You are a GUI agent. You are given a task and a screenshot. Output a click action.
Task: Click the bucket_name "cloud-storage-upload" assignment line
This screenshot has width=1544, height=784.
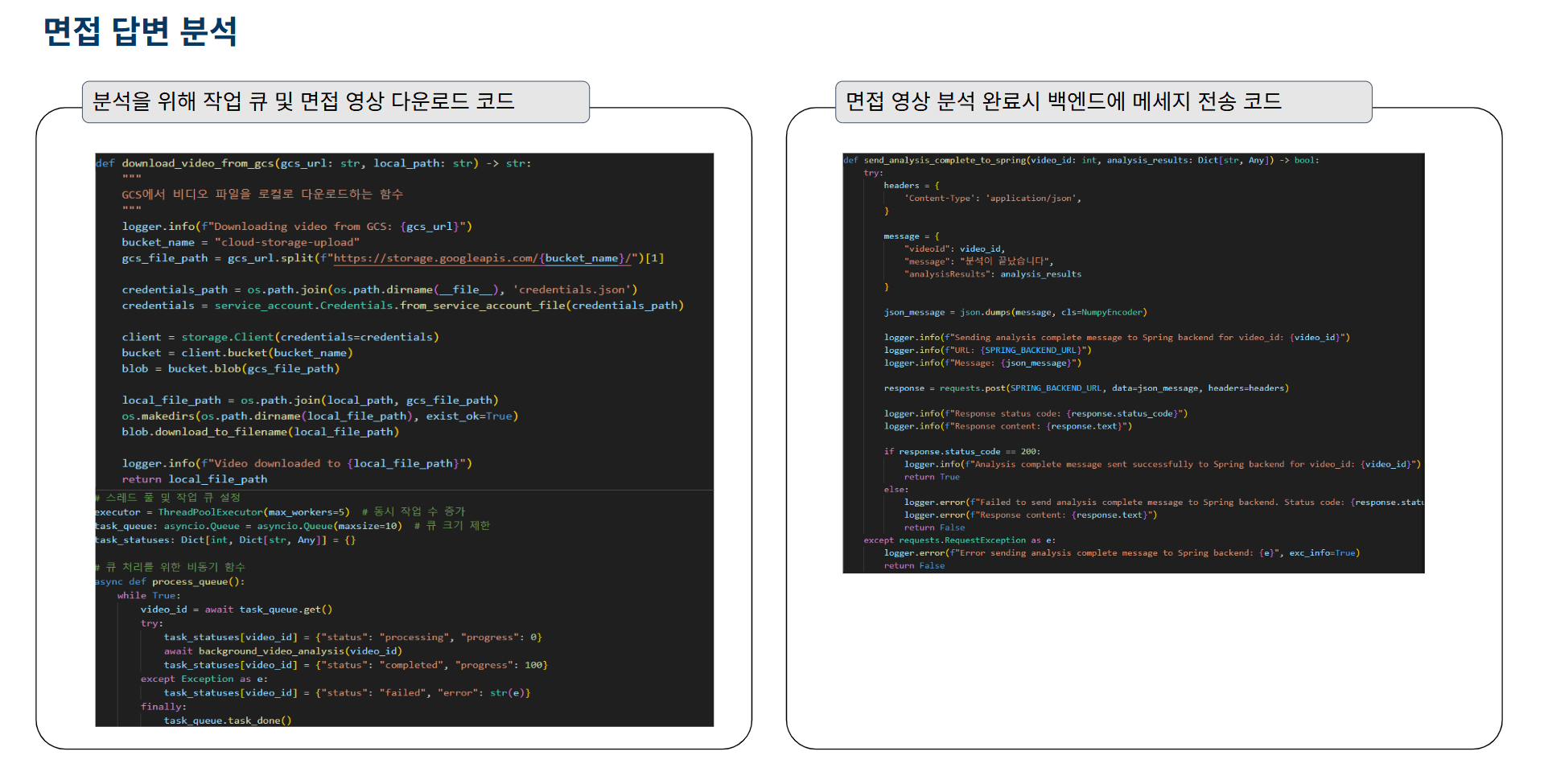tap(240, 242)
